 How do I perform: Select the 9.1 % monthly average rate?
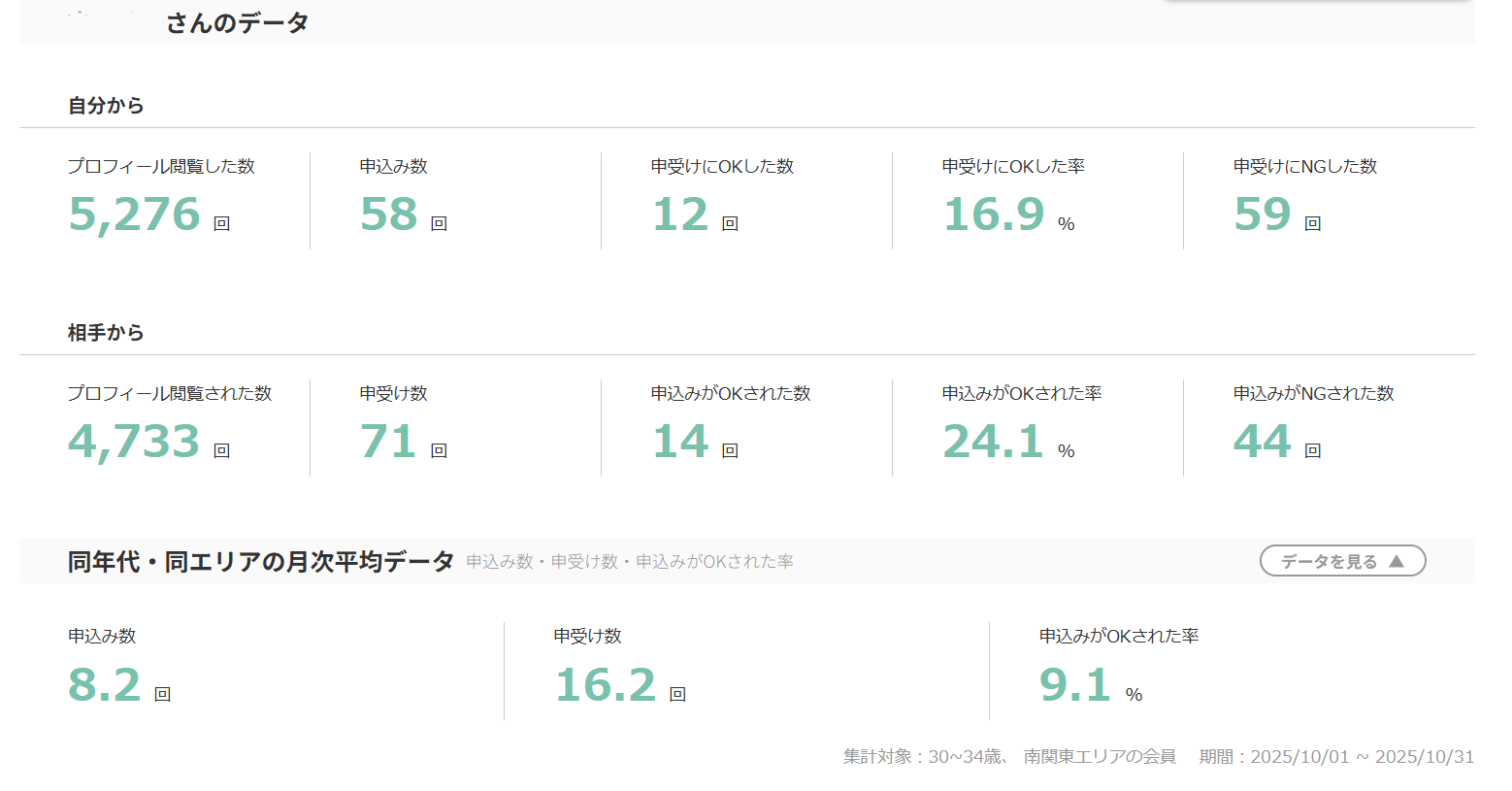1075,685
